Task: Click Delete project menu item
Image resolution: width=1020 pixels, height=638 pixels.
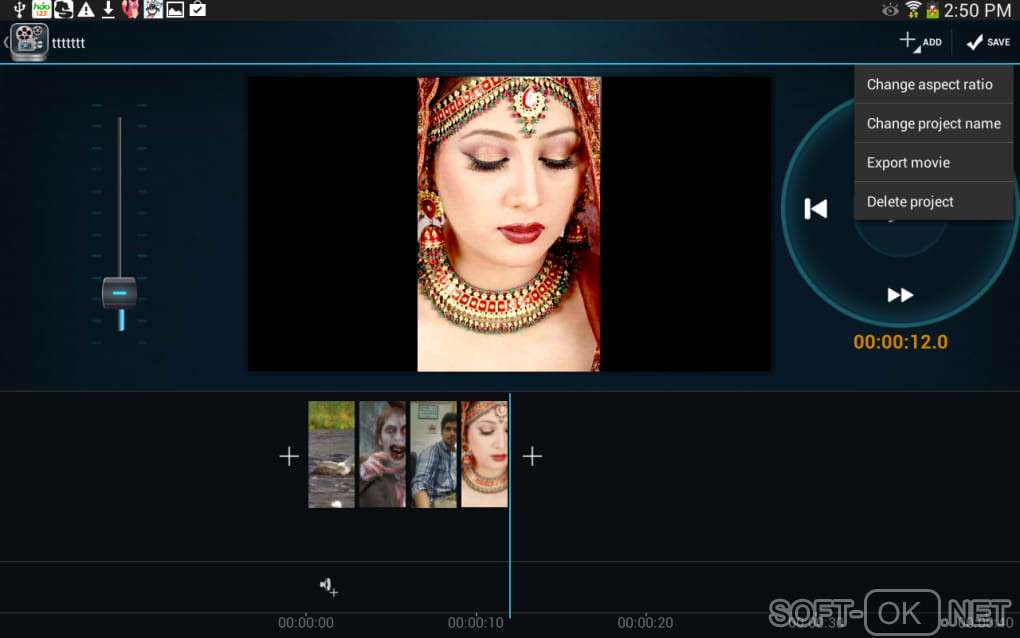Action: click(x=910, y=202)
